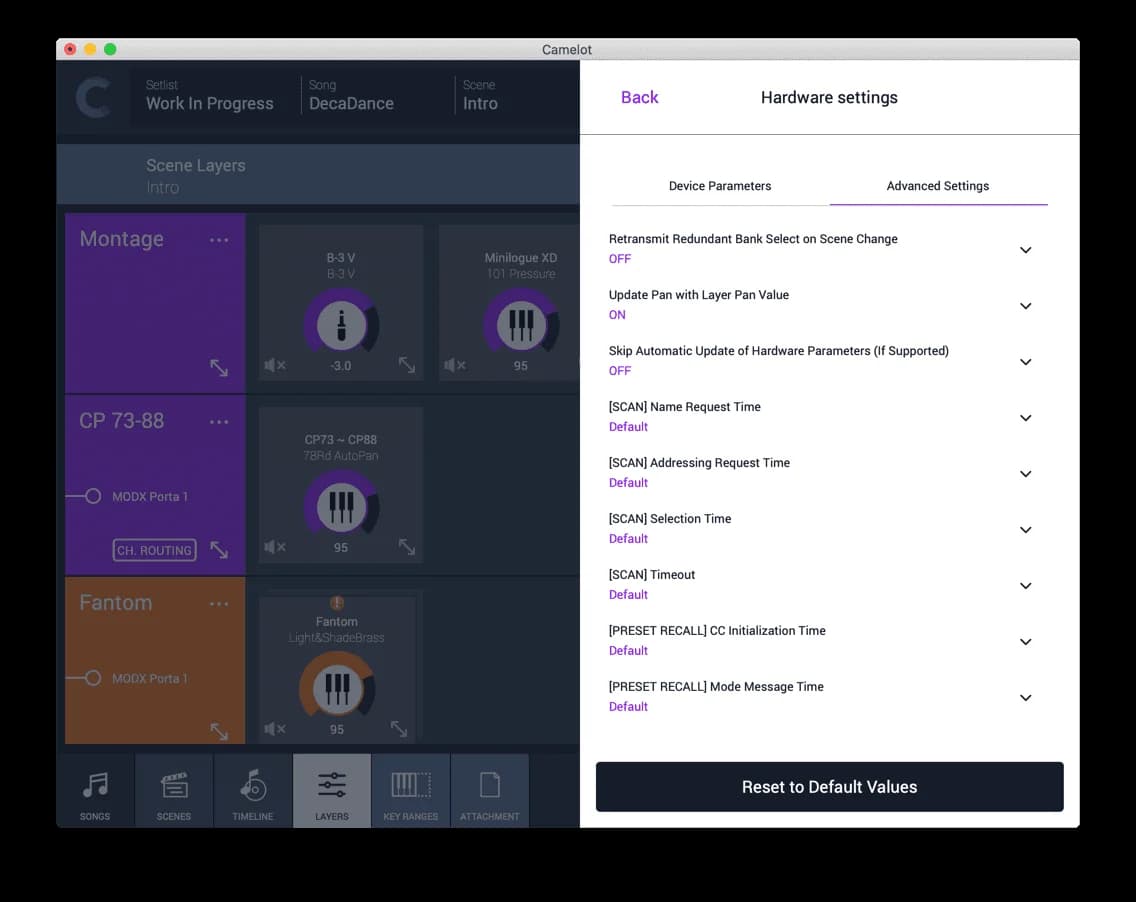The height and width of the screenshot is (902, 1136).
Task: Expand Retransmit Redundant Bank Select setting
Action: point(1025,249)
